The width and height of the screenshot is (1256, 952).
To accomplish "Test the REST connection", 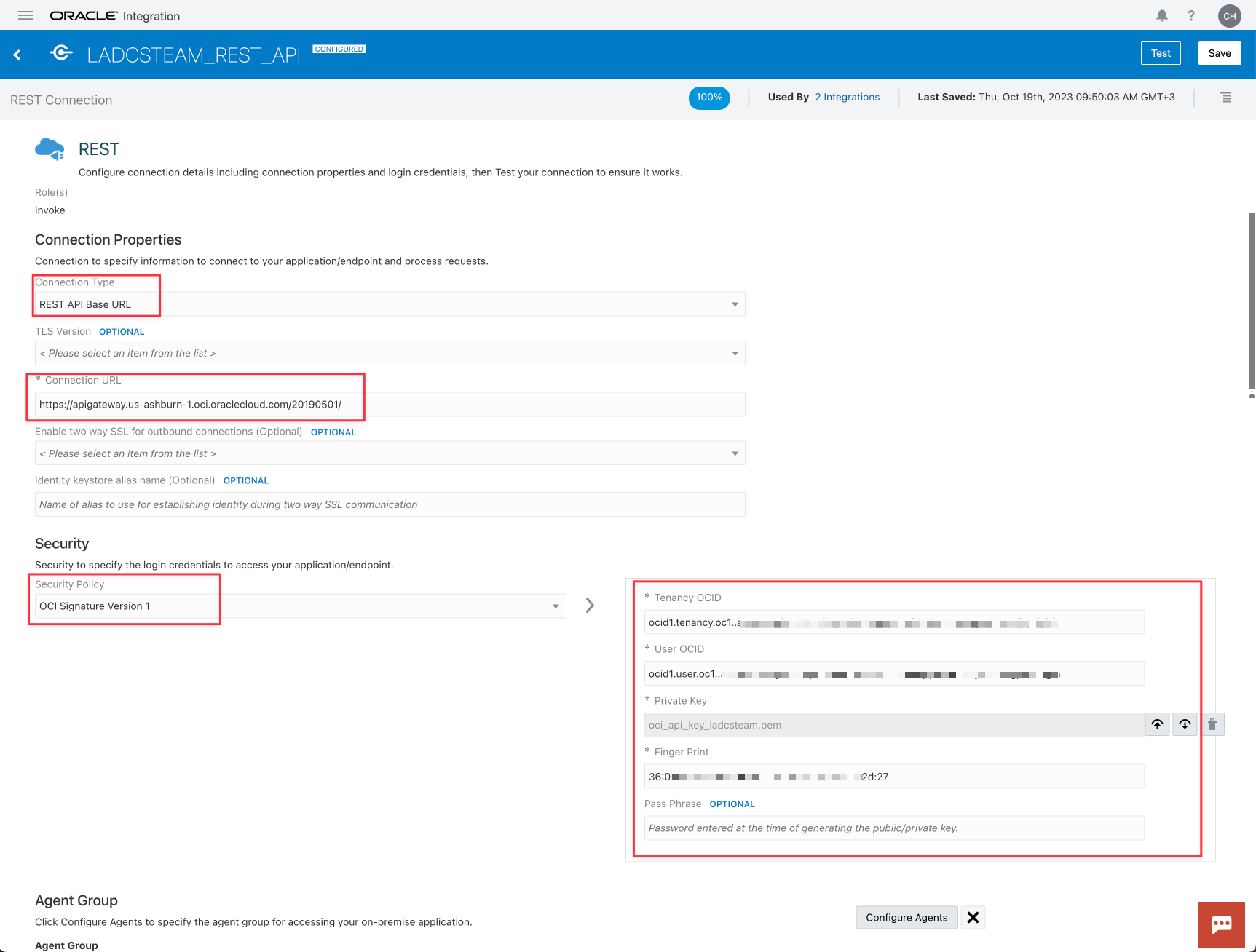I will [x=1160, y=52].
